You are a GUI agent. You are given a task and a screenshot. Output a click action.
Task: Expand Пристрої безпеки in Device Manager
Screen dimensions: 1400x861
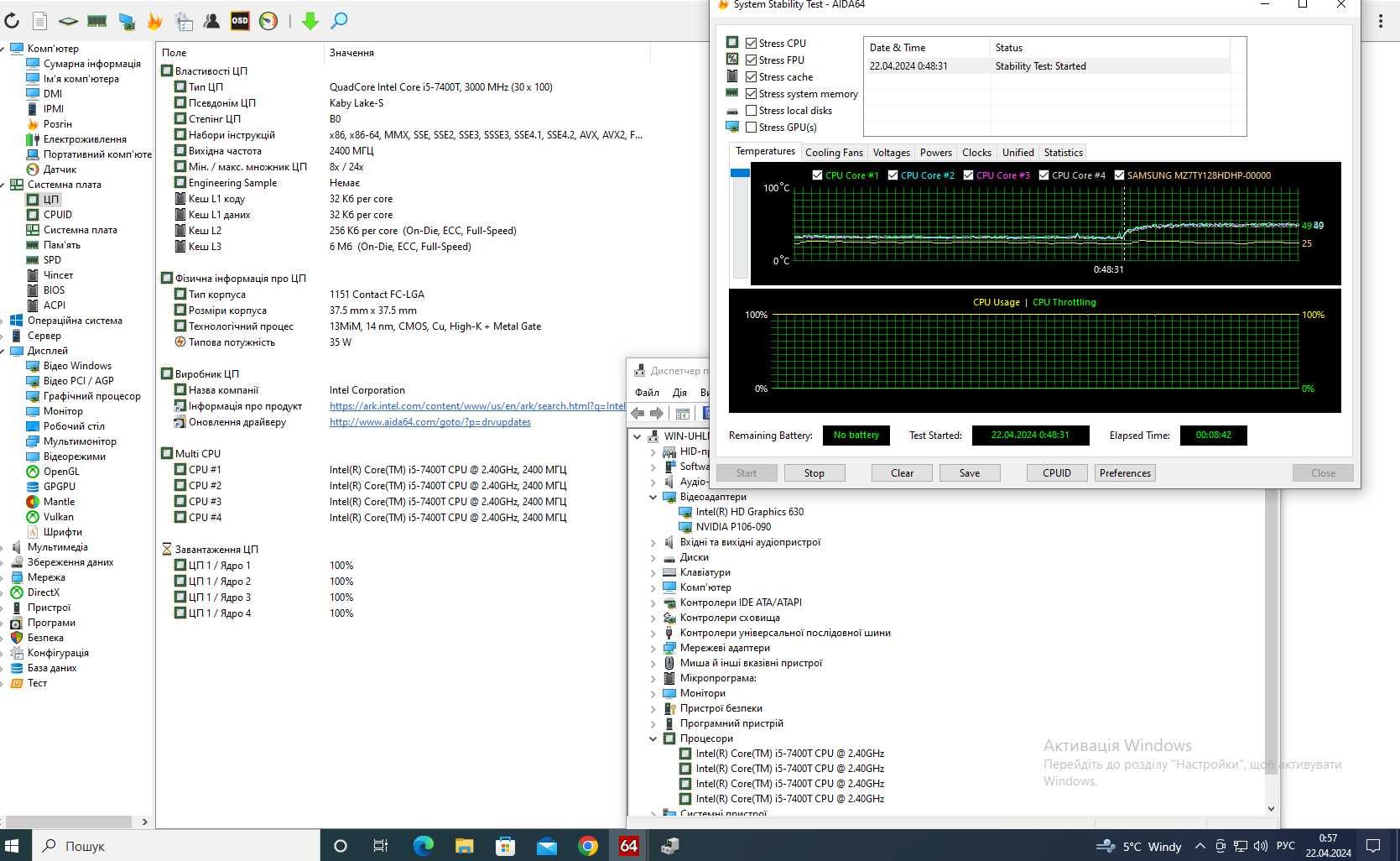(653, 708)
